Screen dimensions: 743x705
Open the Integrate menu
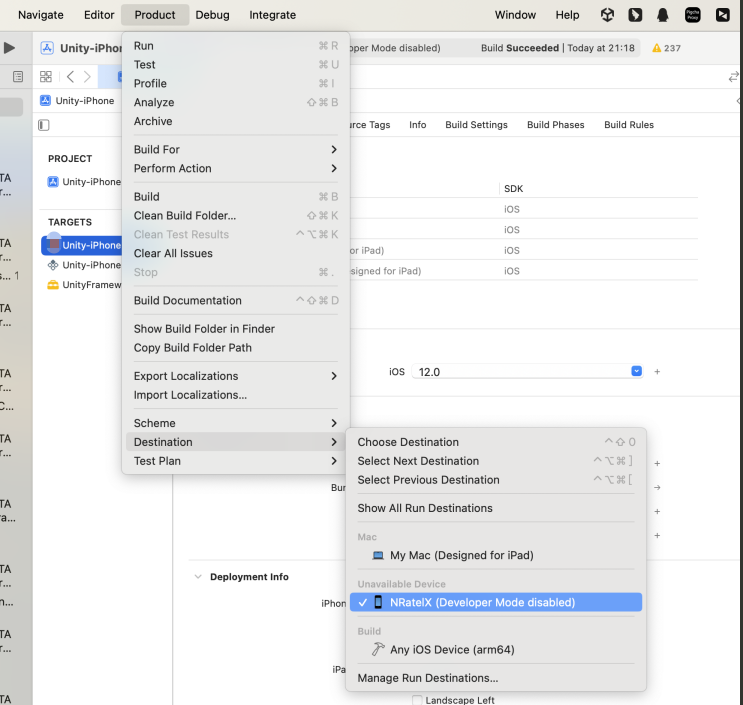click(x=272, y=15)
